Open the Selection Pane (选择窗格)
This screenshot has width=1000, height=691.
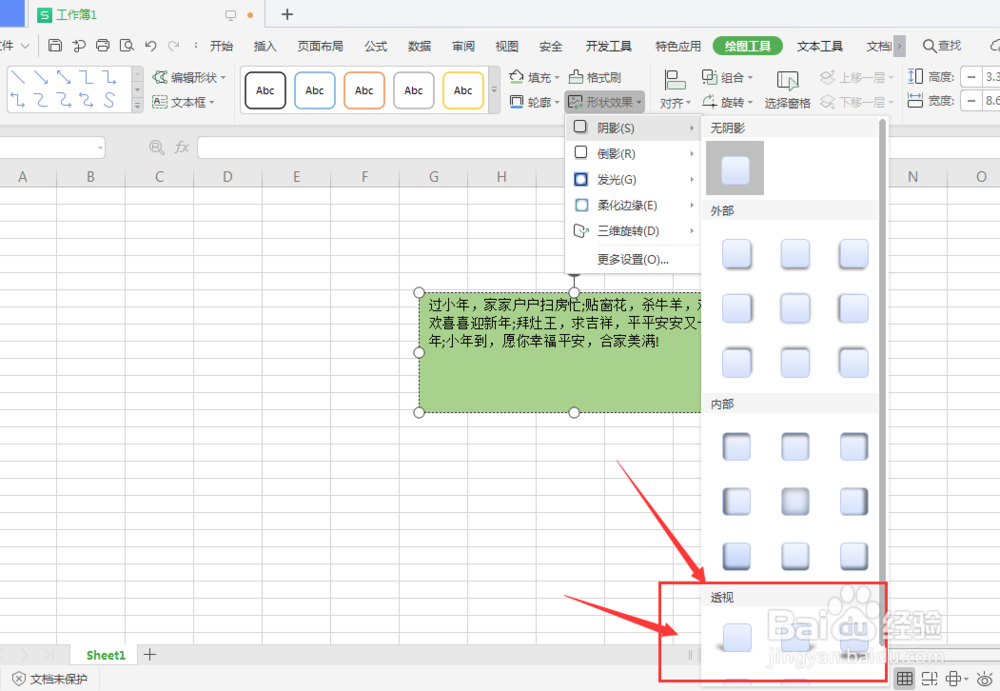point(787,90)
